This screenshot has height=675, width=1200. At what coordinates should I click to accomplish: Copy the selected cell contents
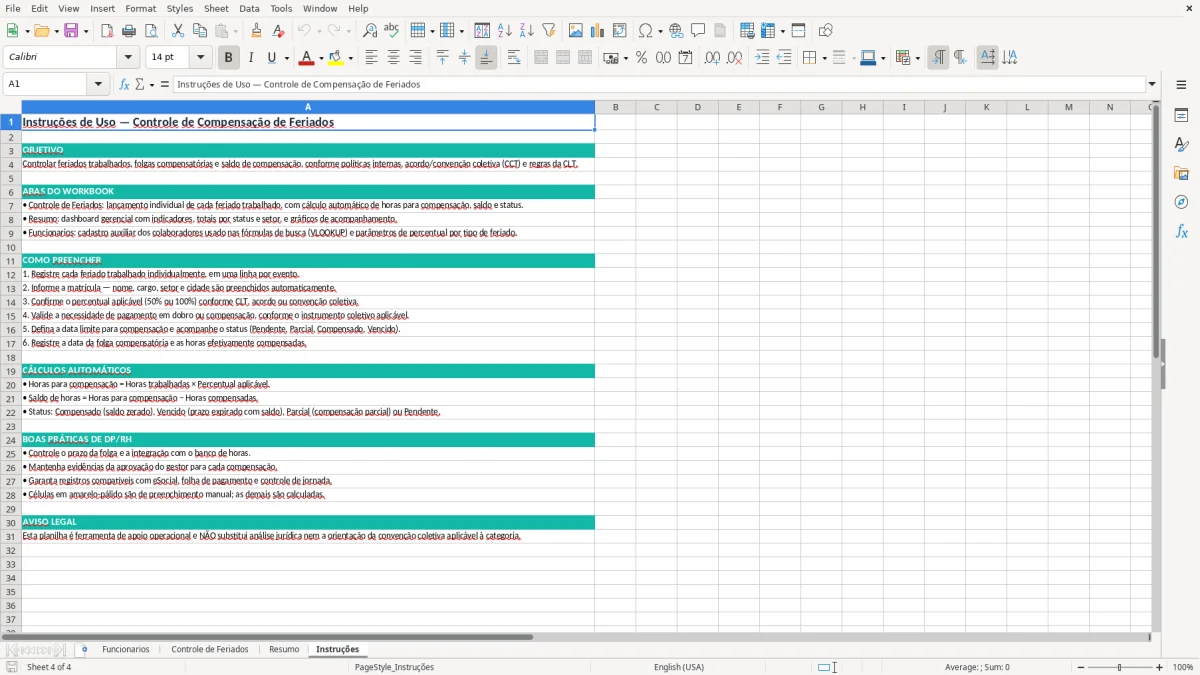[200, 31]
